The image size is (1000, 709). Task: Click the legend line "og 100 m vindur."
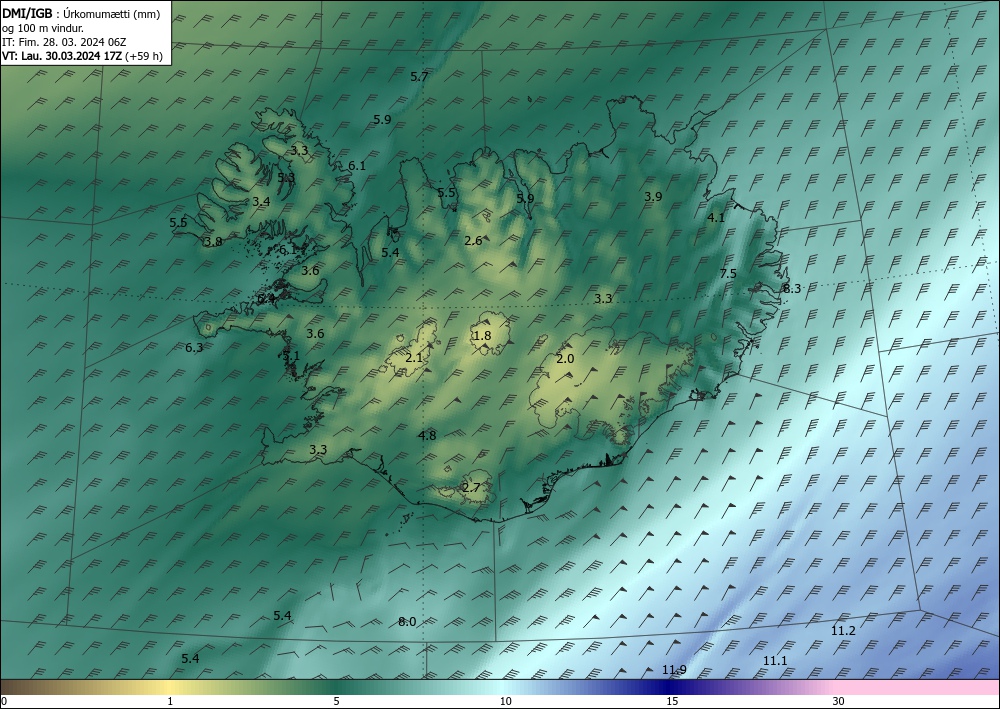pyautogui.click(x=43, y=28)
